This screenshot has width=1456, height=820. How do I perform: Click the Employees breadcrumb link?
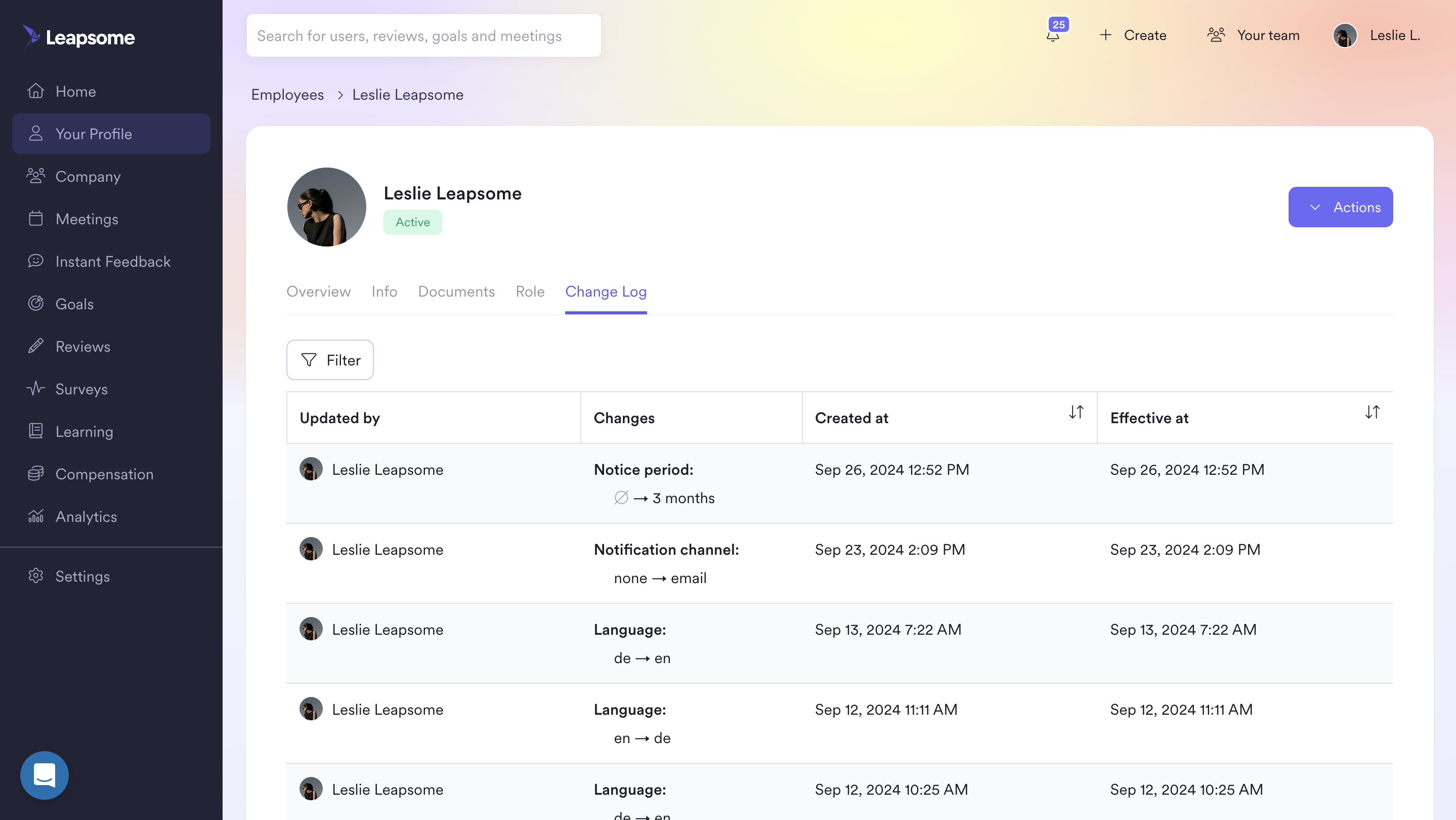pyautogui.click(x=287, y=95)
